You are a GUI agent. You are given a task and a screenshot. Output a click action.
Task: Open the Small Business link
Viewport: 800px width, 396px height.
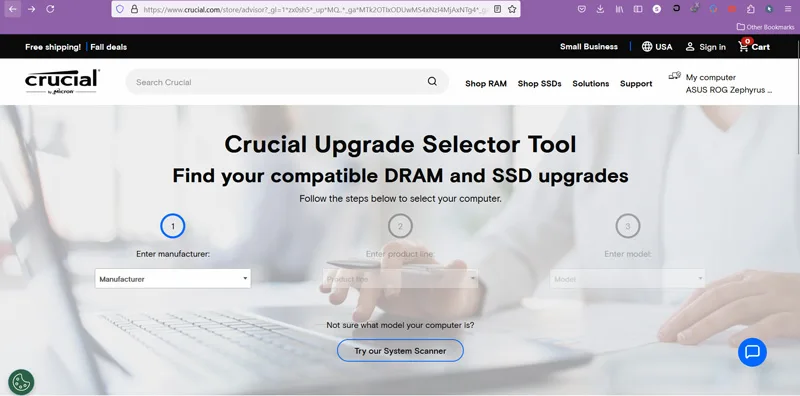589,46
